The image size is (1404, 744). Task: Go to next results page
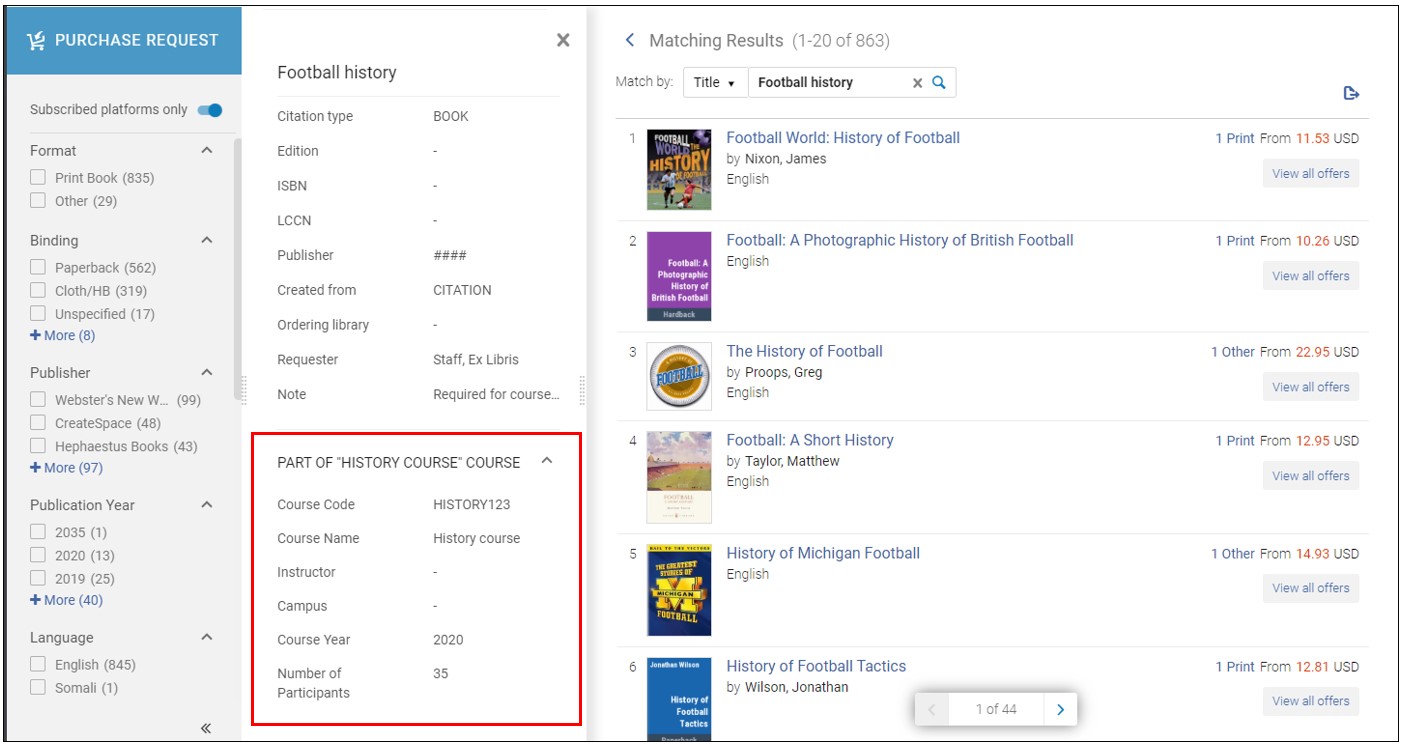1060,709
